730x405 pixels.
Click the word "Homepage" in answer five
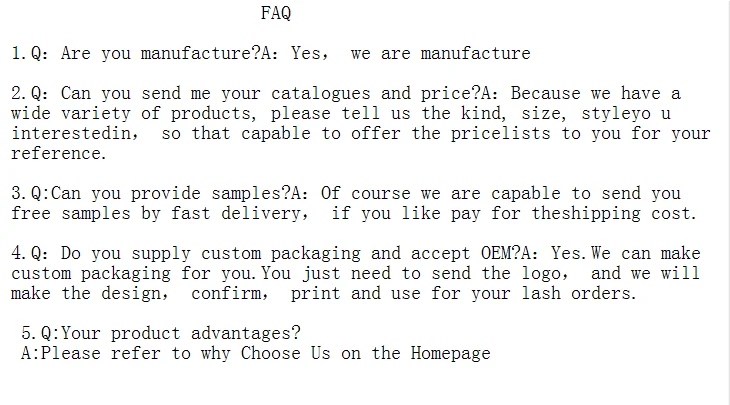coord(450,353)
